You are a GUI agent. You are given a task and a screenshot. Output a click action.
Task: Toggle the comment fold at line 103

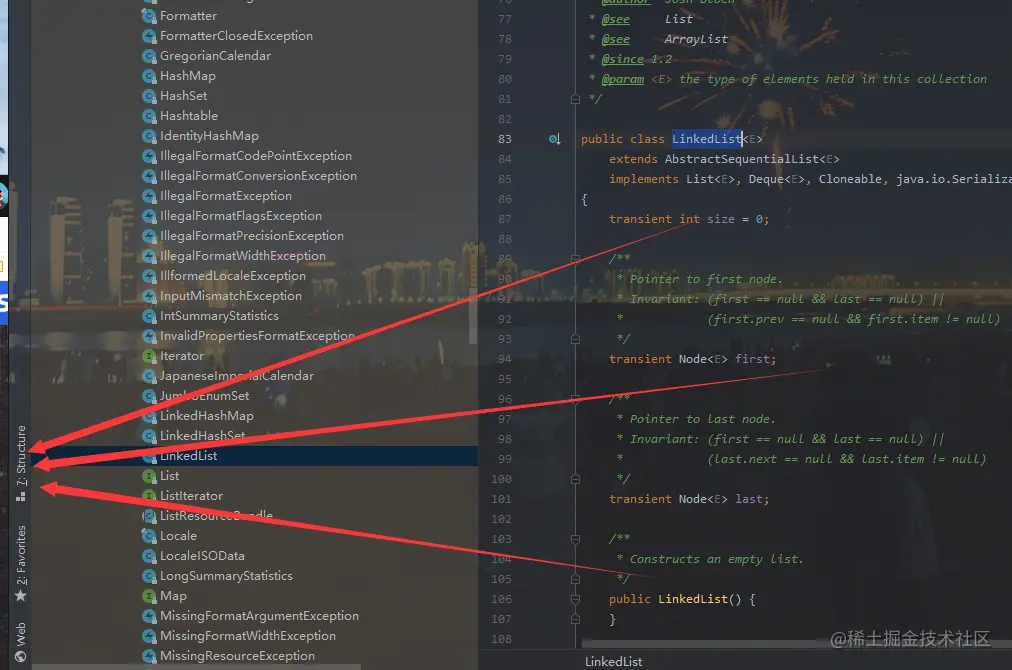pos(575,539)
